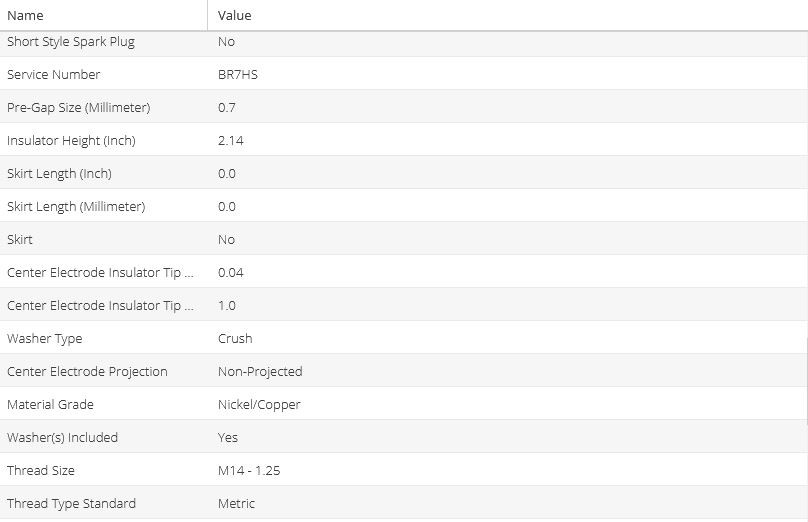Image resolution: width=808 pixels, height=522 pixels.
Task: Select the Washer(s) Included row label
Action: point(63,438)
